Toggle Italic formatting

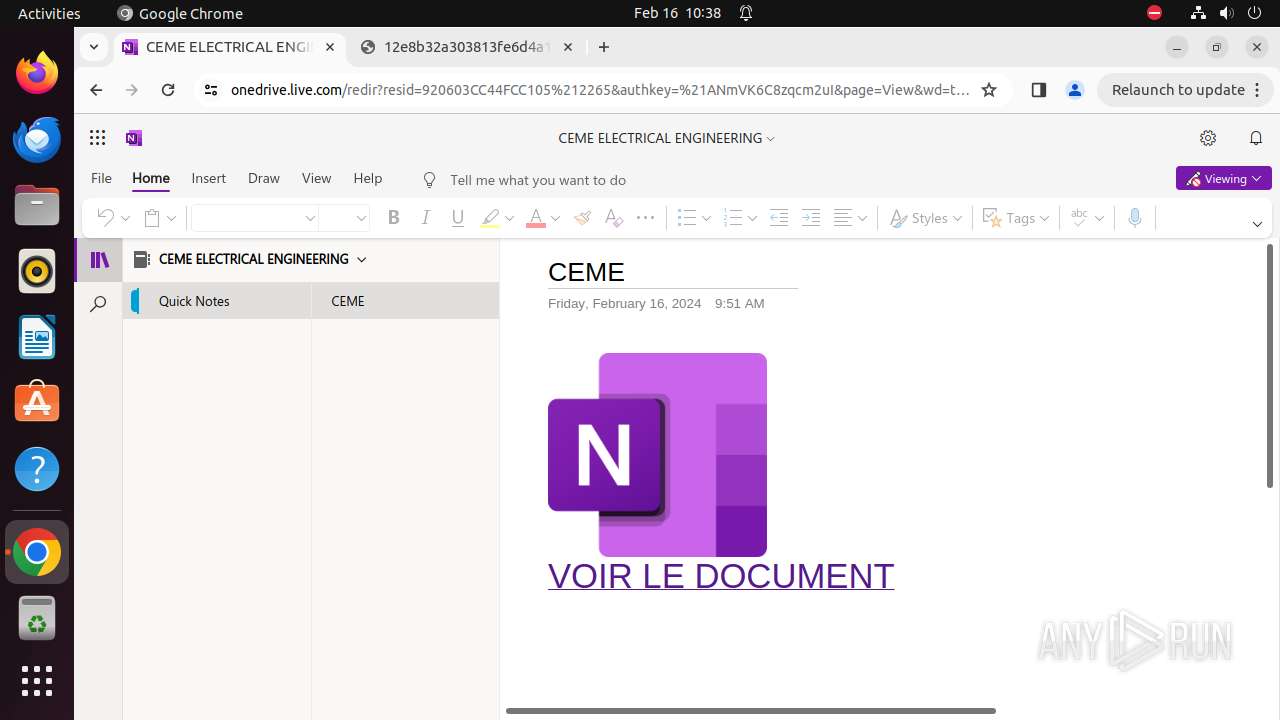point(426,218)
